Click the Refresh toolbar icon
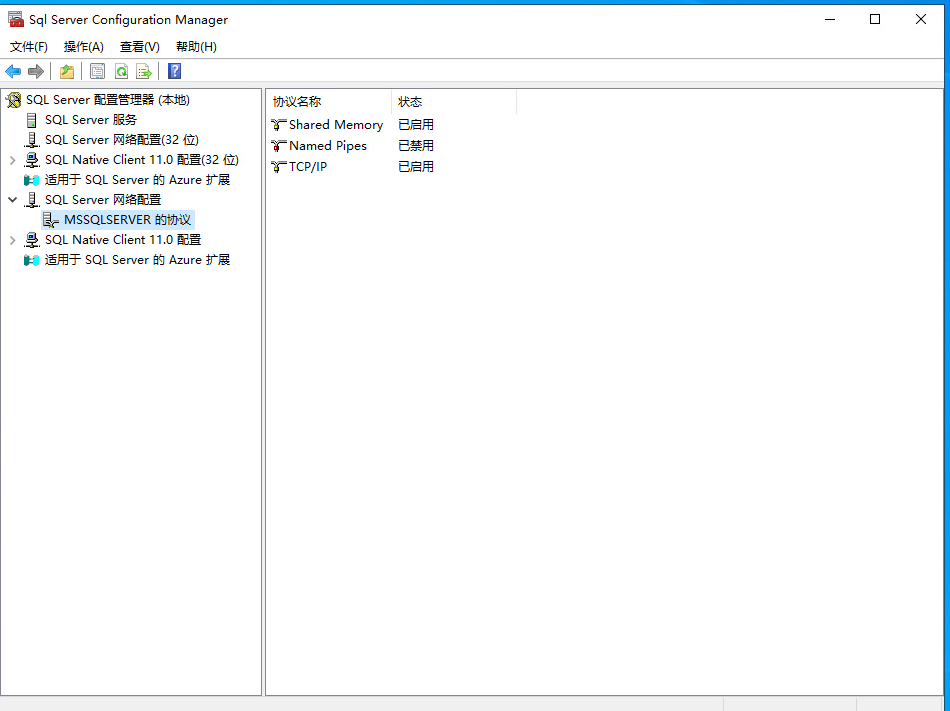 (121, 71)
